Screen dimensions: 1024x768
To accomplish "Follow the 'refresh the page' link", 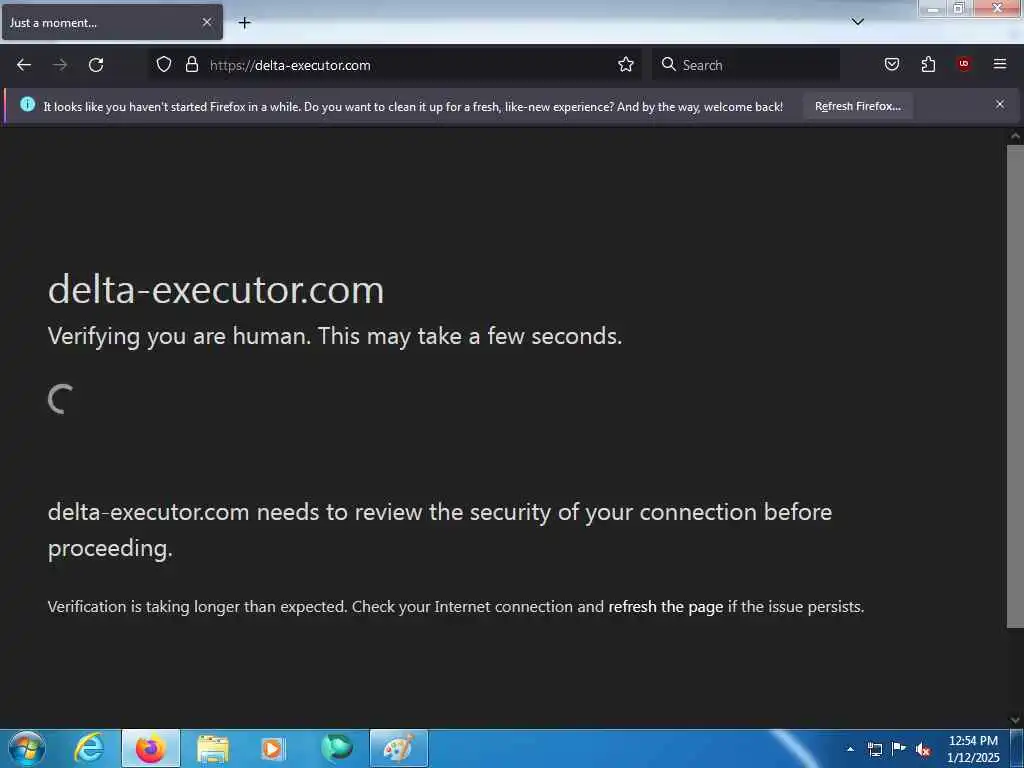I will coord(665,607).
